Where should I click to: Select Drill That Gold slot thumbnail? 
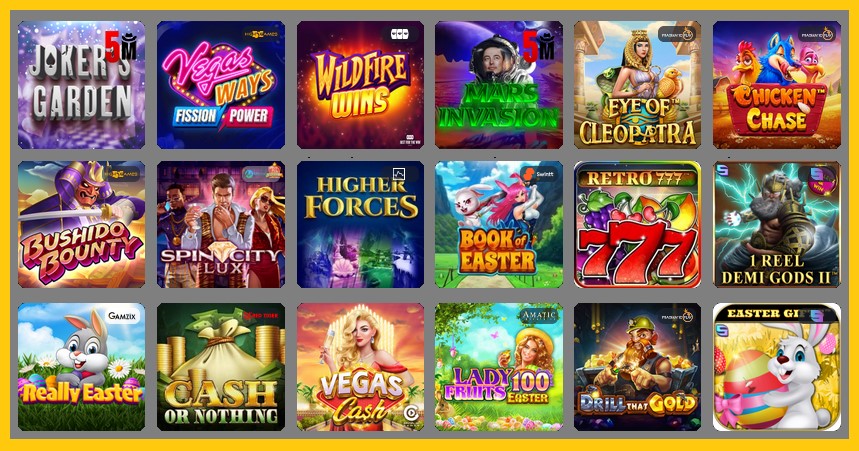click(638, 367)
